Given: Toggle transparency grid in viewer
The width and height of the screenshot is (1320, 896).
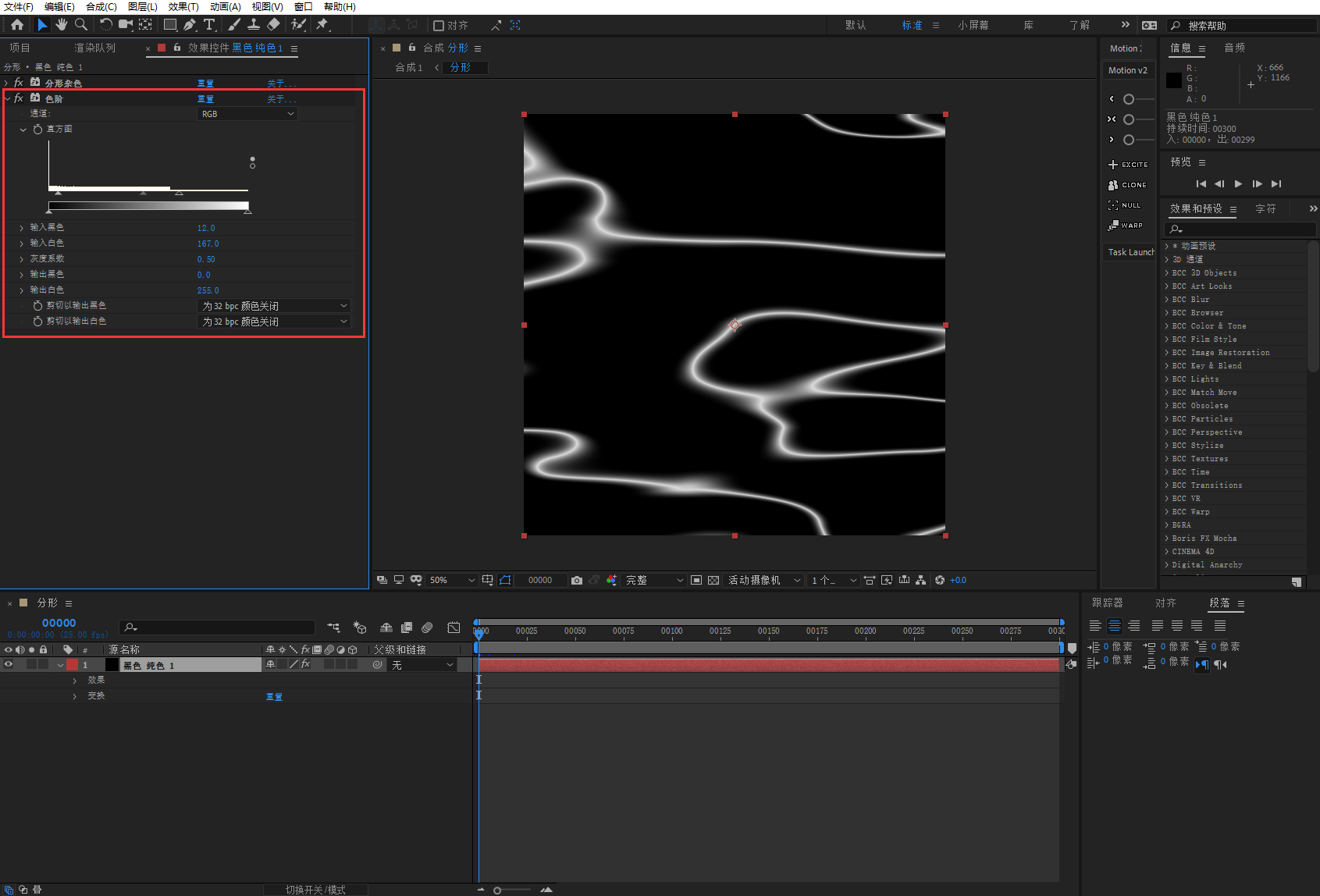Looking at the screenshot, I should tap(713, 581).
